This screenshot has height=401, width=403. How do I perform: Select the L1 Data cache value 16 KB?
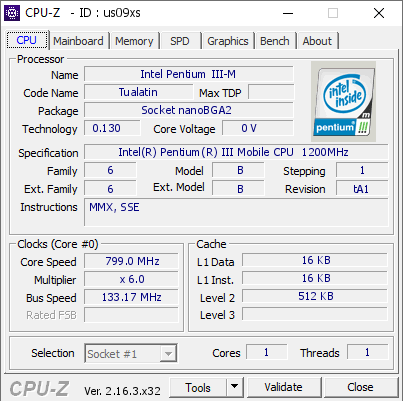315,260
